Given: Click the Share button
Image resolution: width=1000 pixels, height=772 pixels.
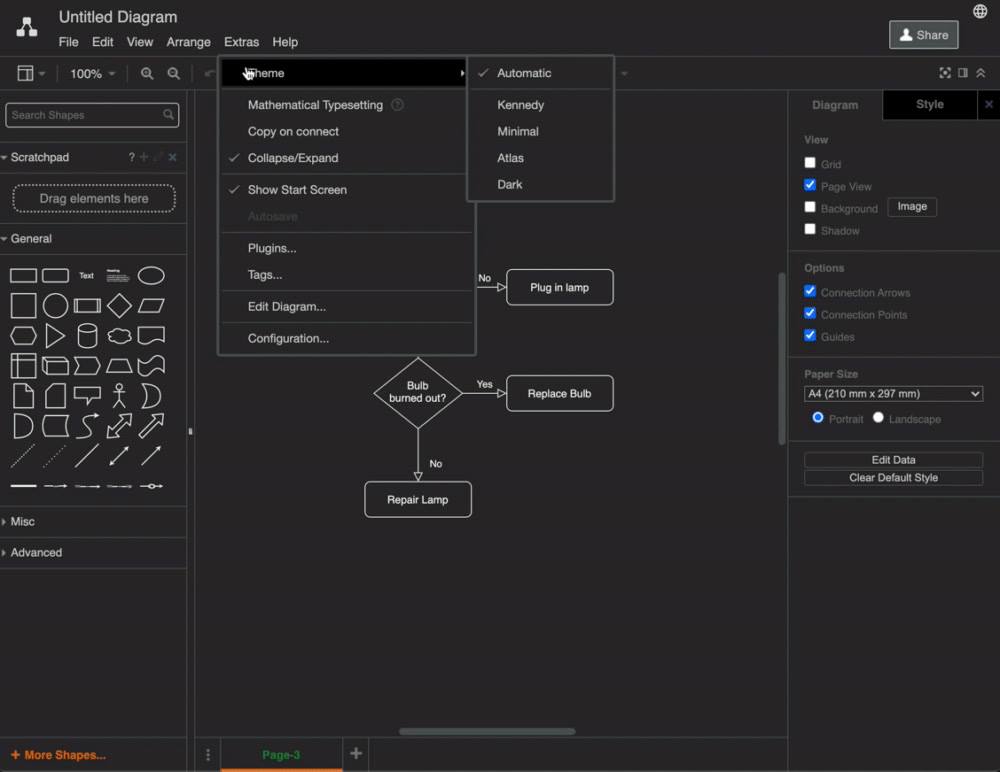Looking at the screenshot, I should pos(923,35).
